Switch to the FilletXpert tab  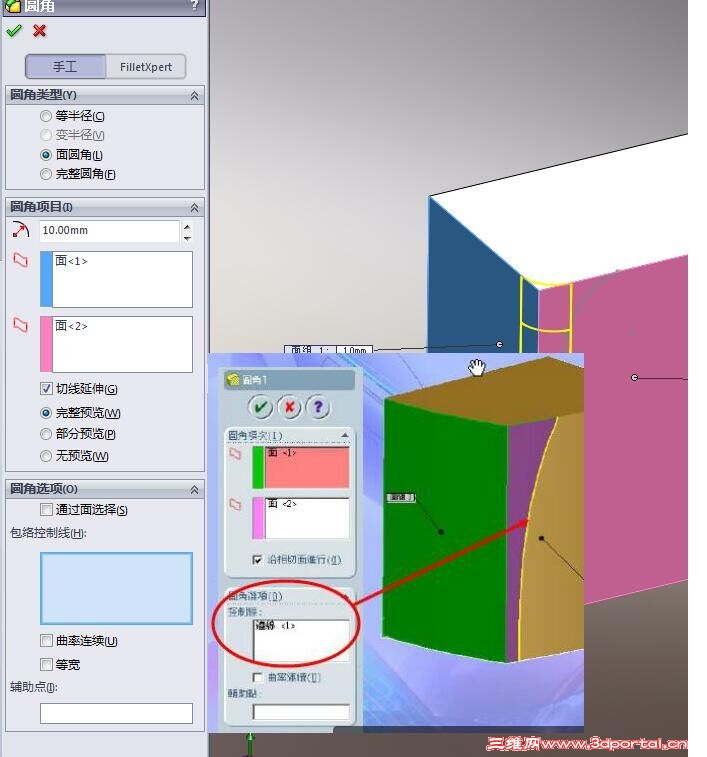[x=146, y=67]
